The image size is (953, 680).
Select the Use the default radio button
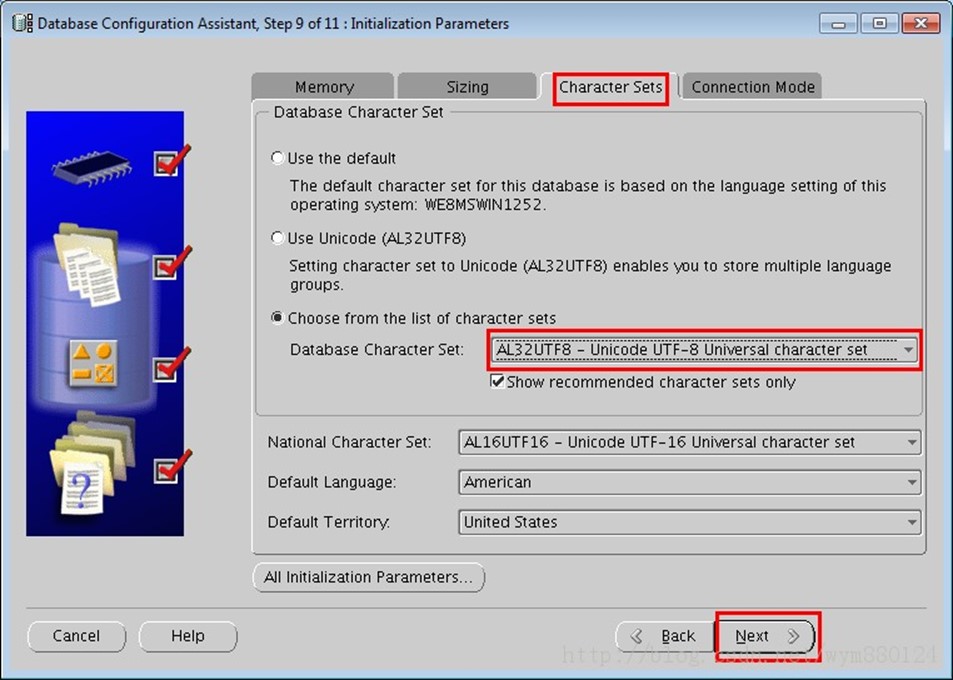click(277, 158)
